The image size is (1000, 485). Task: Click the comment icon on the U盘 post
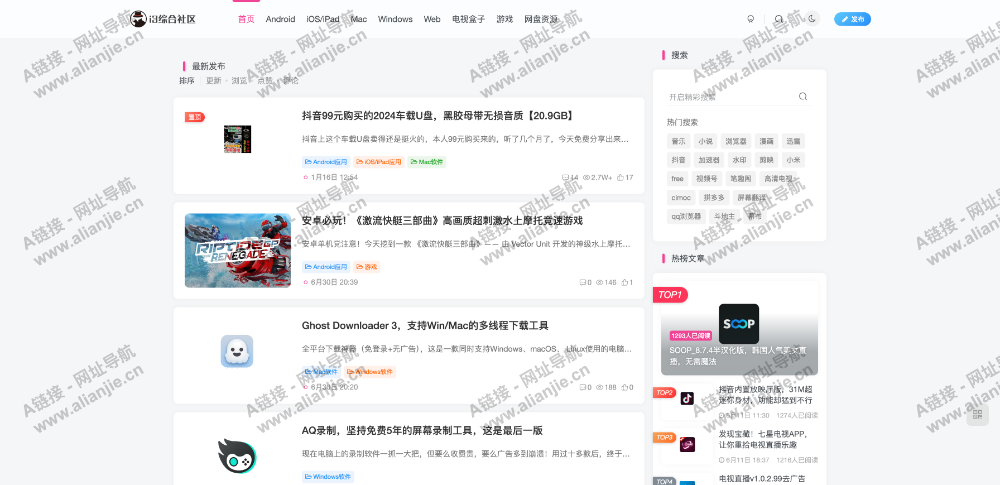[x=565, y=177]
